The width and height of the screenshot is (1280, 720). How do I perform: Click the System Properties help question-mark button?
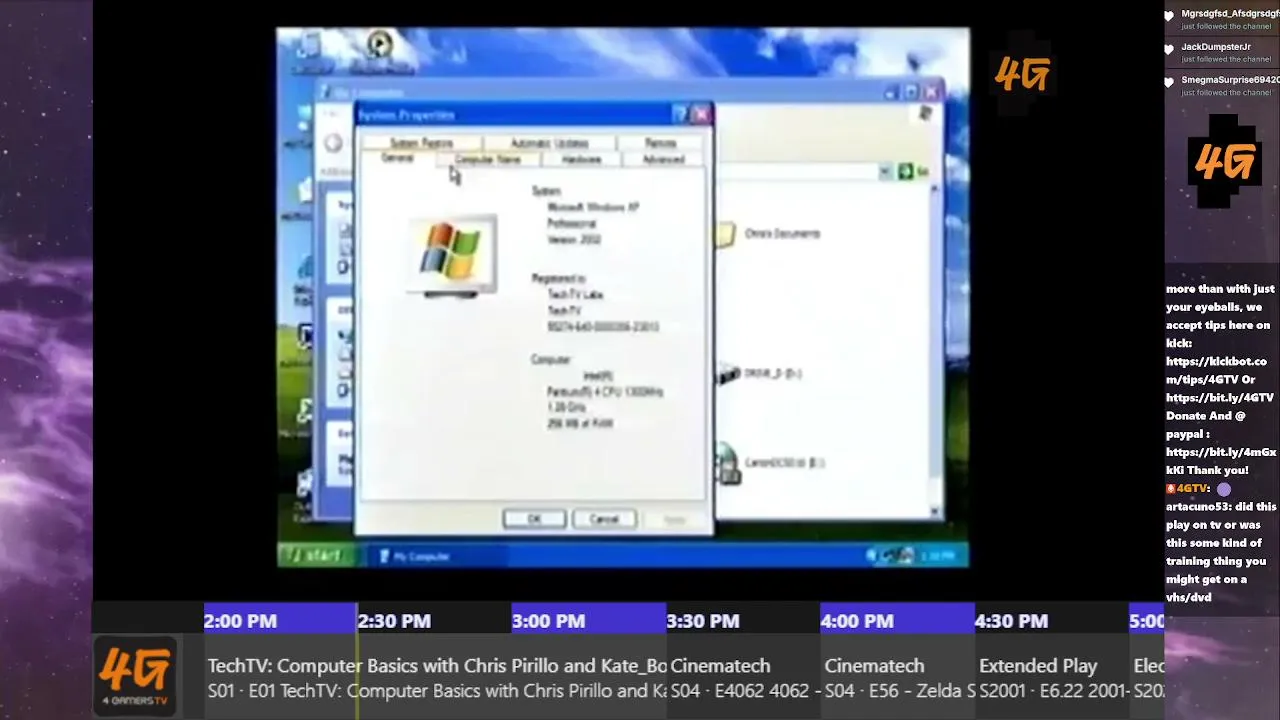pyautogui.click(x=679, y=114)
